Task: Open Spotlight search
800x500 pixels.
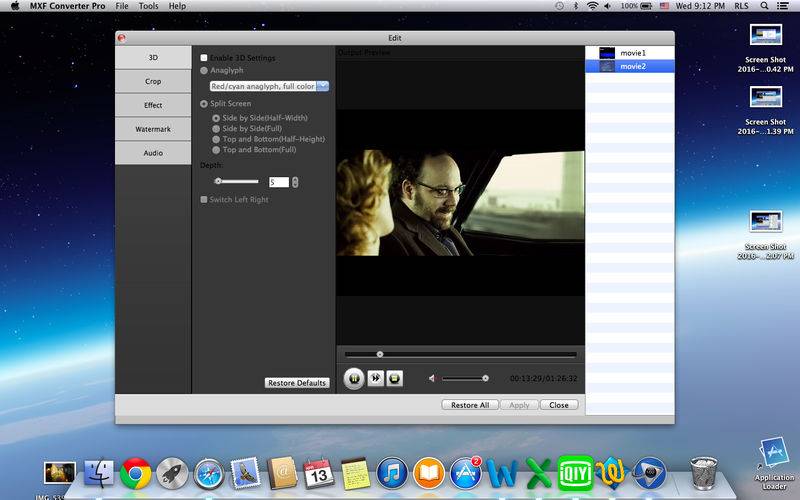Action: pyautogui.click(x=764, y=6)
